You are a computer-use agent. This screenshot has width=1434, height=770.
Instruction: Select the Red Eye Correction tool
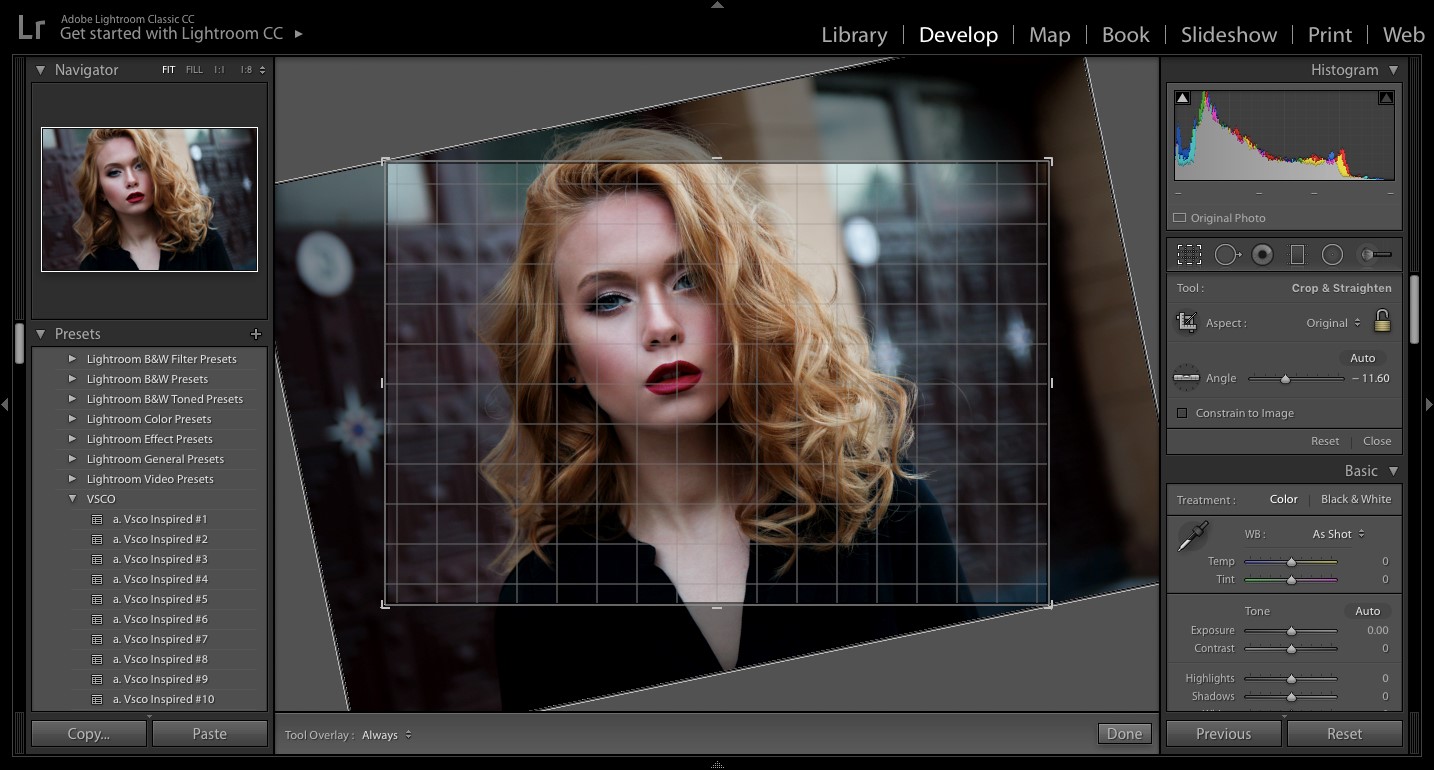[1262, 255]
